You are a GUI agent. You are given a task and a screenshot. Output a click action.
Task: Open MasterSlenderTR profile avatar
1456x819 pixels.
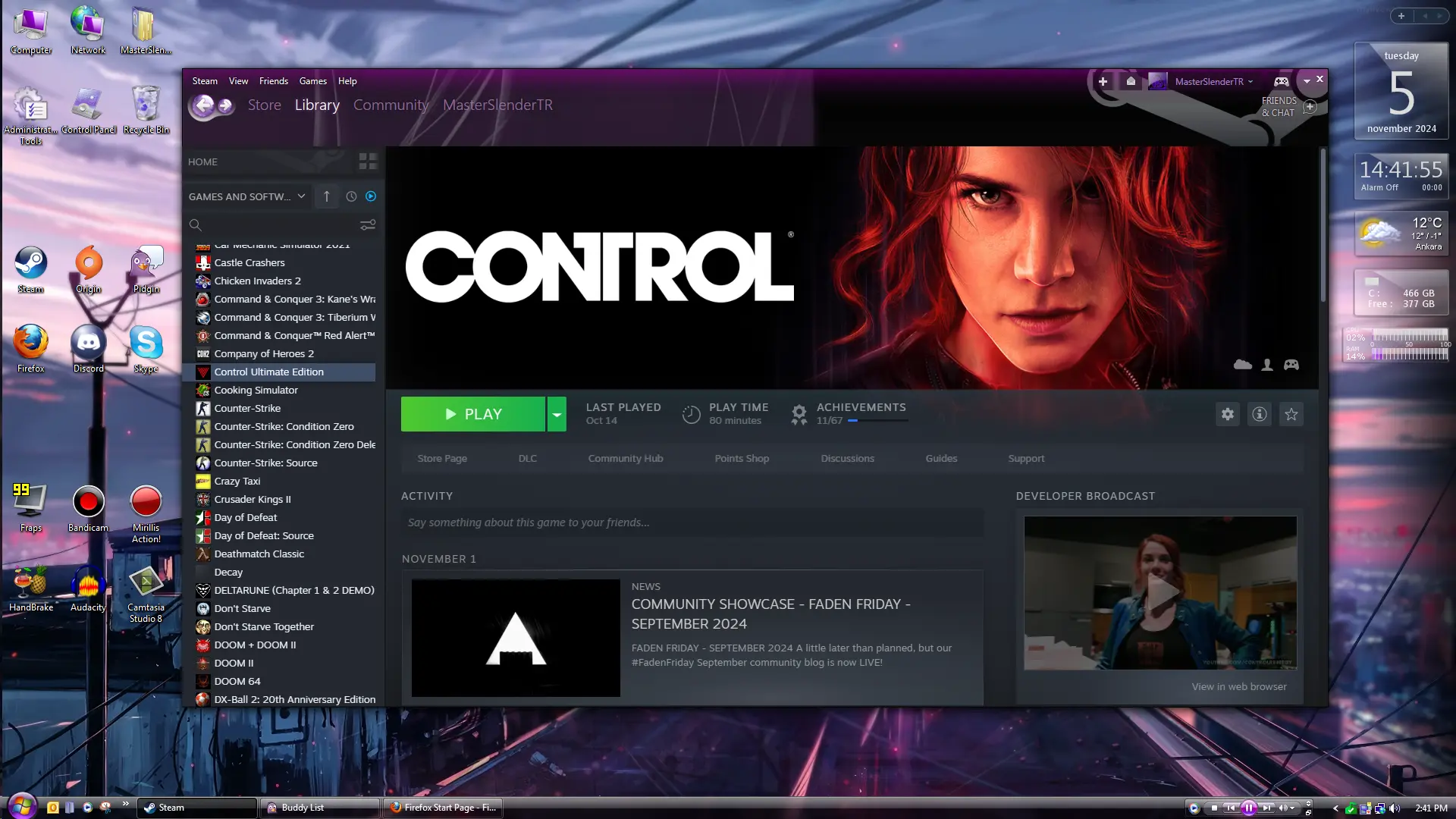[1157, 81]
